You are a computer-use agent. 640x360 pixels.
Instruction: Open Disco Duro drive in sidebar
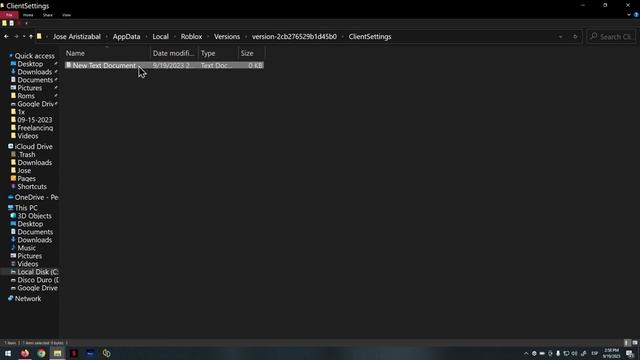(38, 280)
